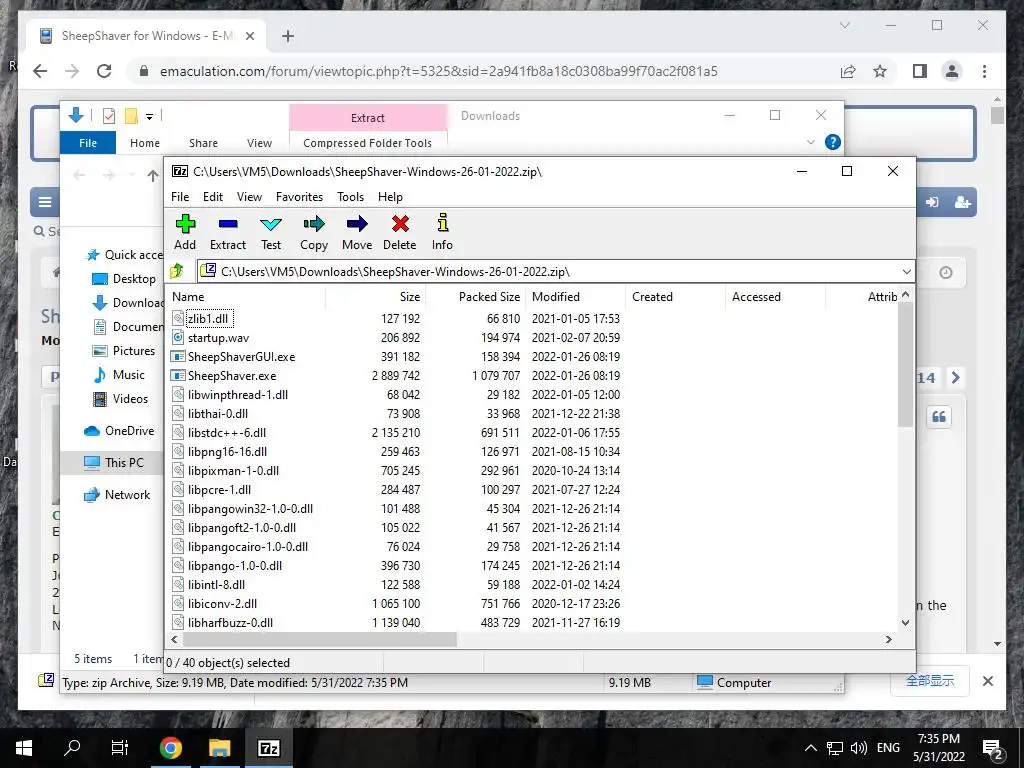This screenshot has height=768, width=1024.
Task: Select SheepShaver.exe in the file list
Action: pyautogui.click(x=232, y=376)
